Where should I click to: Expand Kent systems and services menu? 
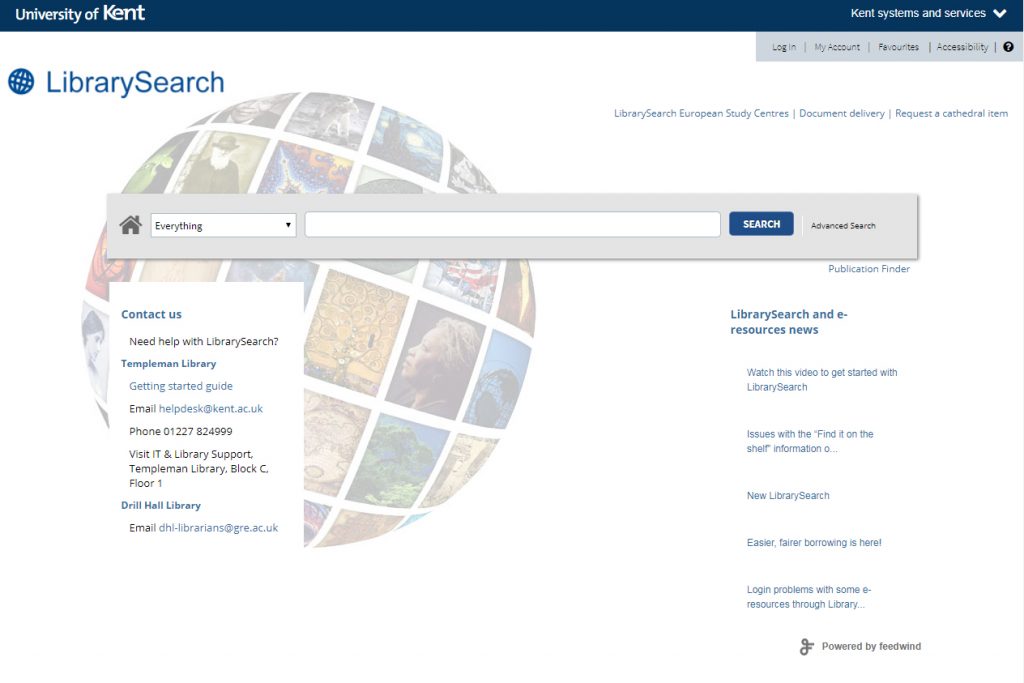pos(928,14)
